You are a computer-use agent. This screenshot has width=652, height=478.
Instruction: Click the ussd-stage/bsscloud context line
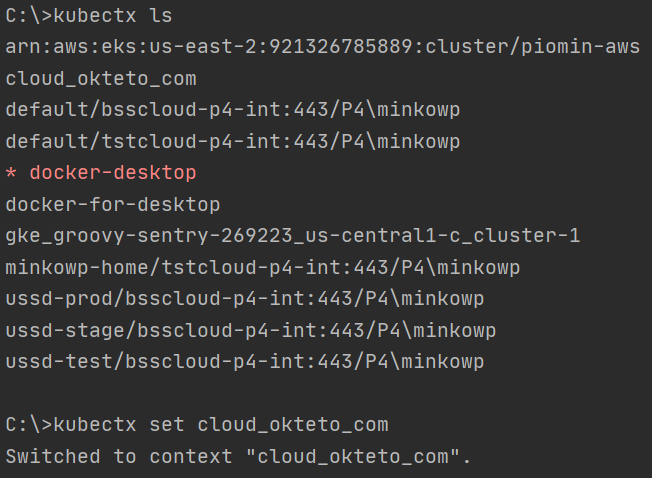(250, 330)
